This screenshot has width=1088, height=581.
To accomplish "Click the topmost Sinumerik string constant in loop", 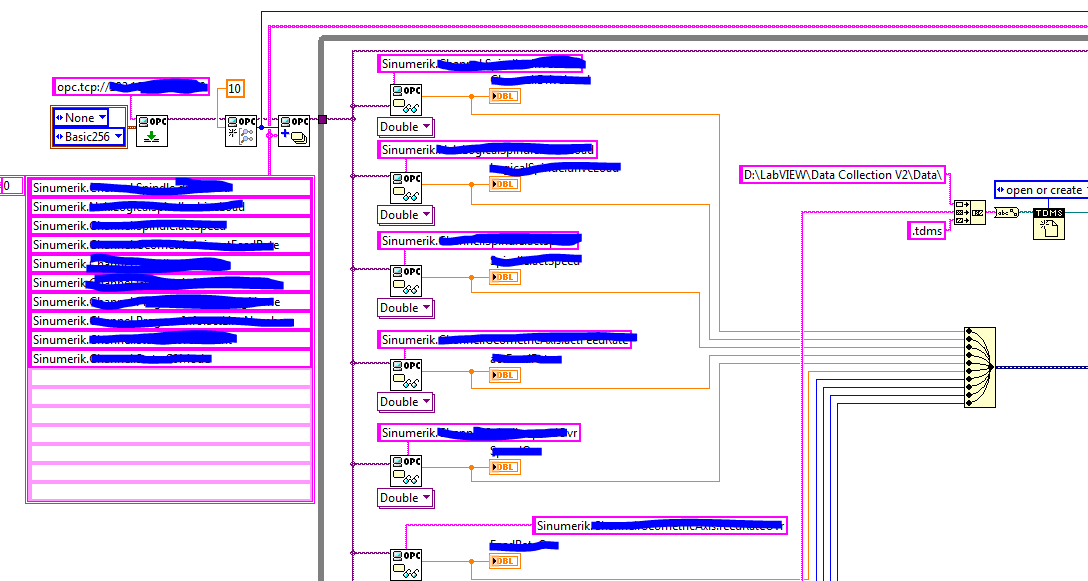I will [x=480, y=64].
